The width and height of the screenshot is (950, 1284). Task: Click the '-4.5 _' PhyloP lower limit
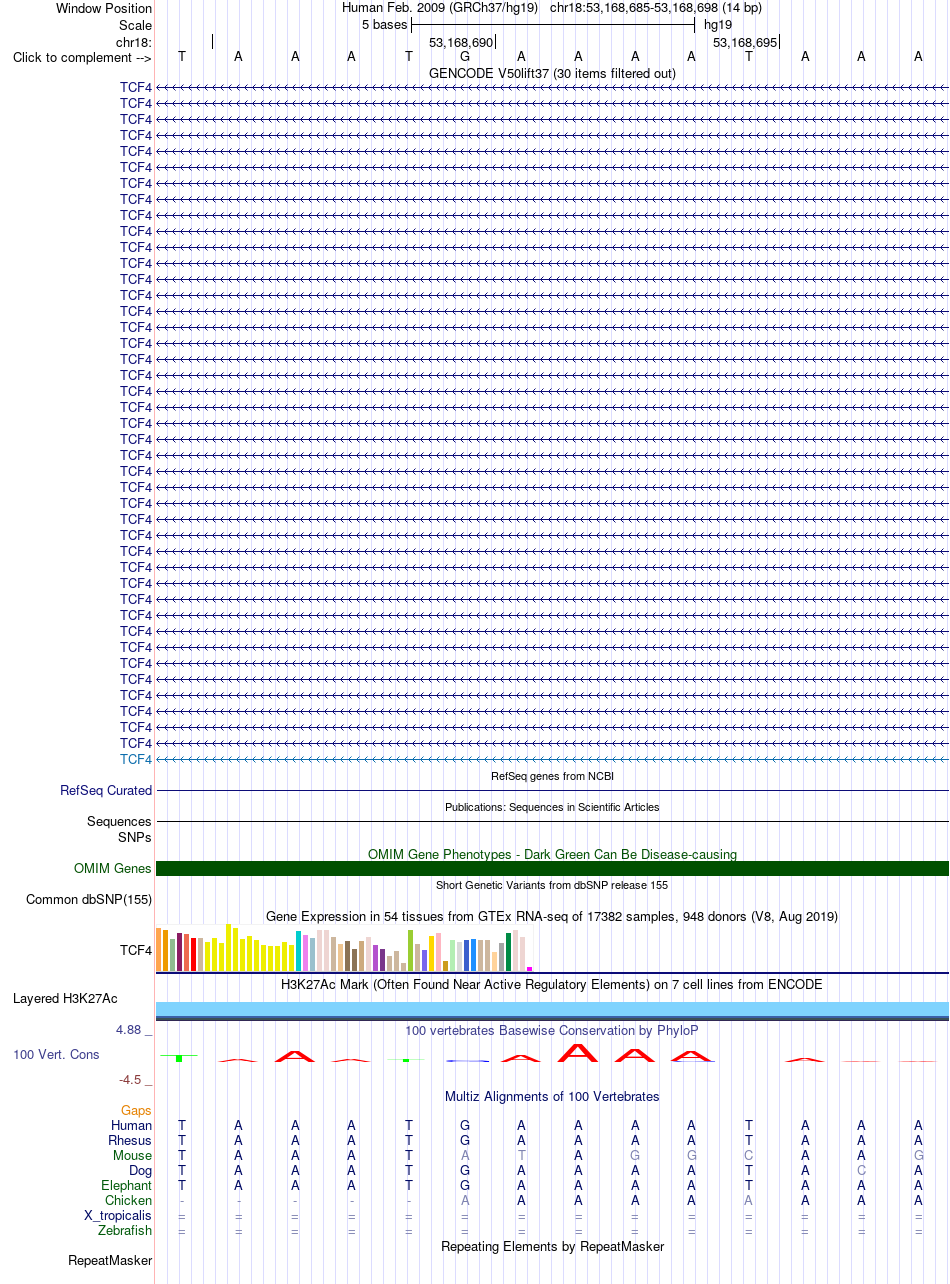coord(136,1079)
